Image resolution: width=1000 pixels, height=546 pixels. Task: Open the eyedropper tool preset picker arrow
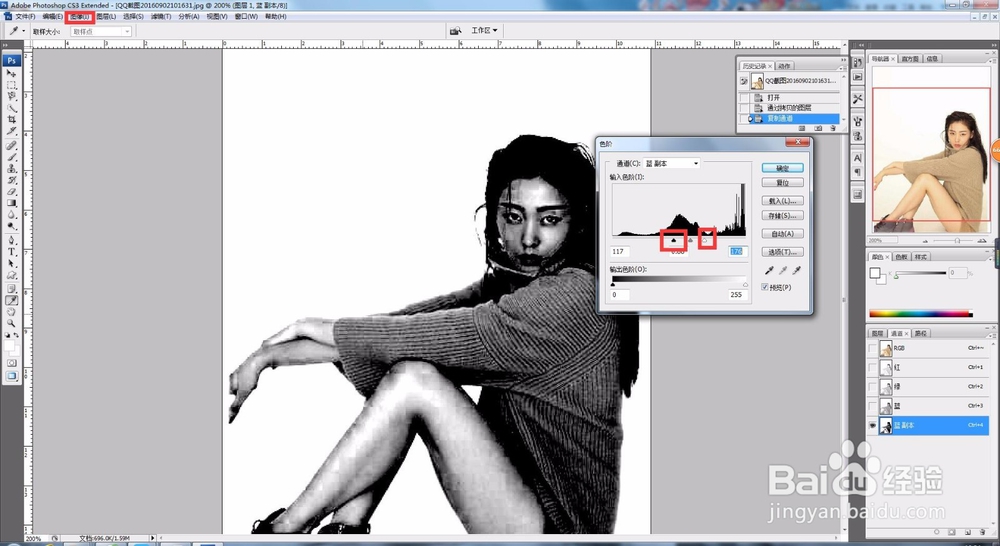(24, 31)
